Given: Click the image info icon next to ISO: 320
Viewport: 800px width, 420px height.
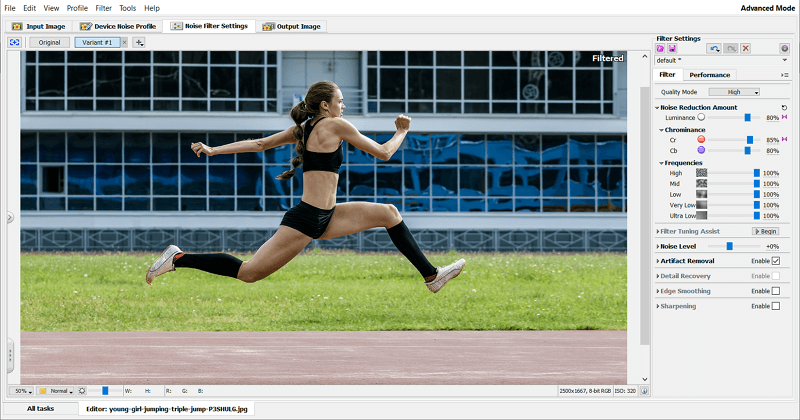Looking at the screenshot, I should tap(644, 391).
